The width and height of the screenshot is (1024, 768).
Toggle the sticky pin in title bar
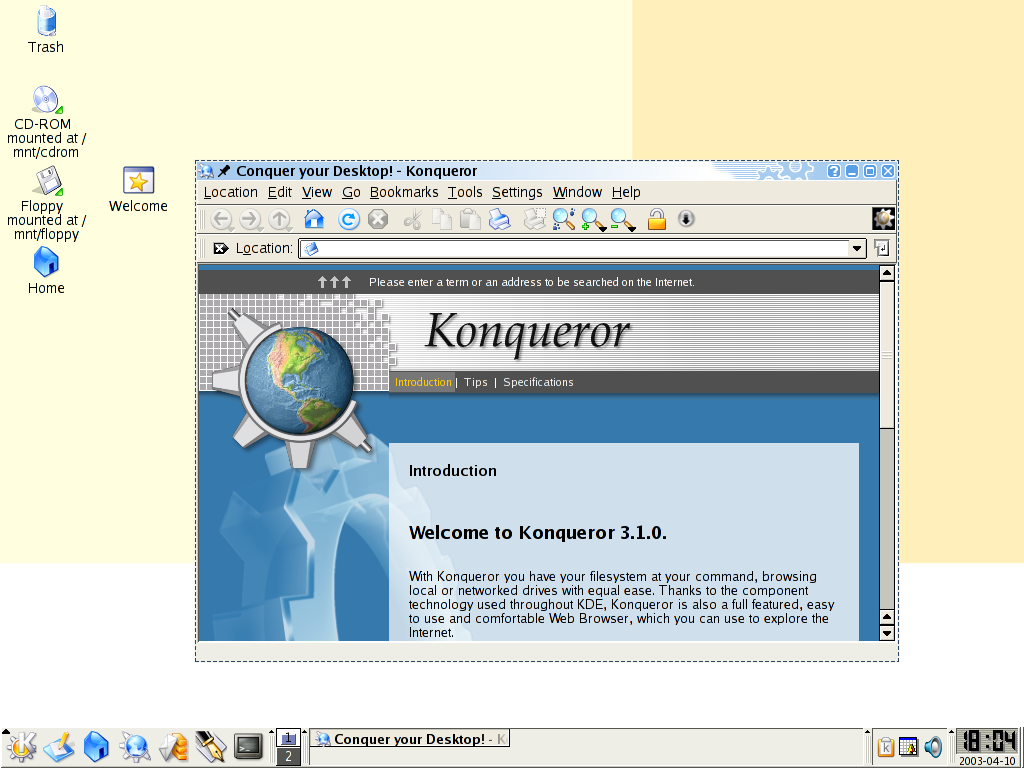224,171
